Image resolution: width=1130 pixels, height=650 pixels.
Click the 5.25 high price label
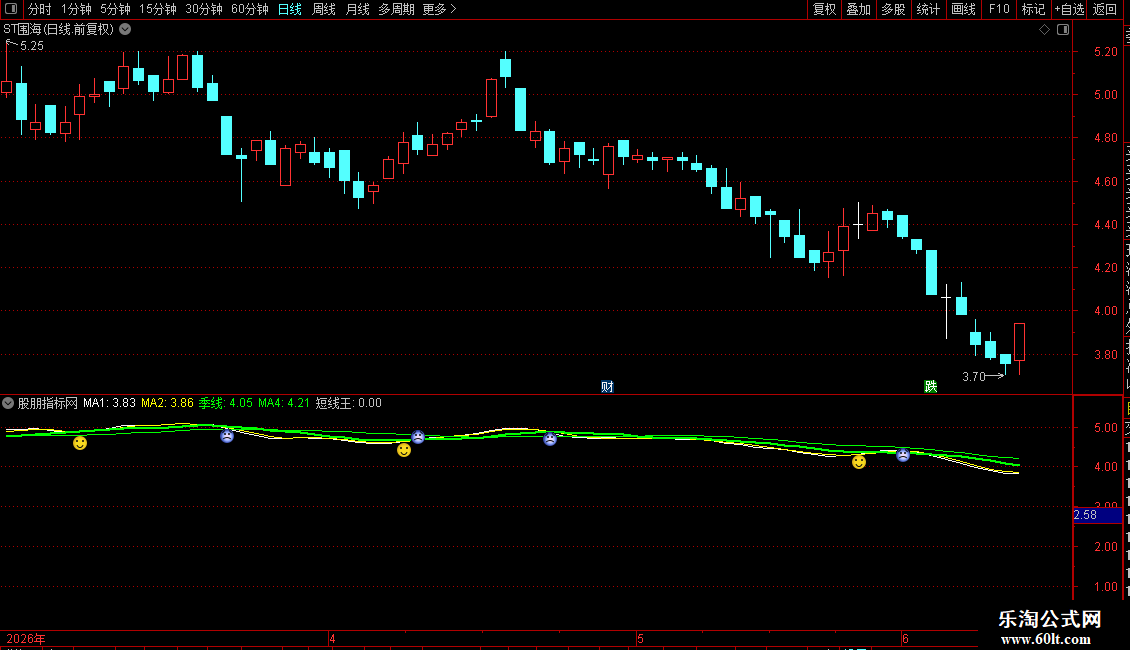coord(32,46)
